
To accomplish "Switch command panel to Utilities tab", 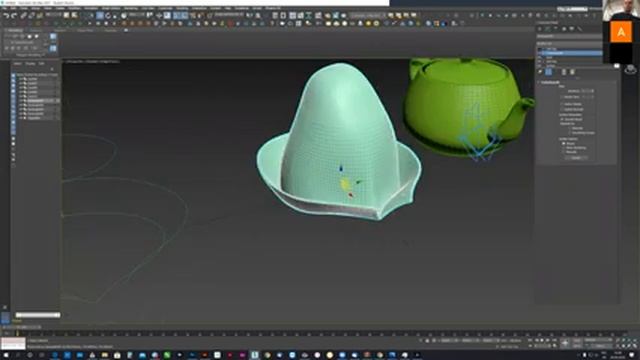I will [x=580, y=29].
